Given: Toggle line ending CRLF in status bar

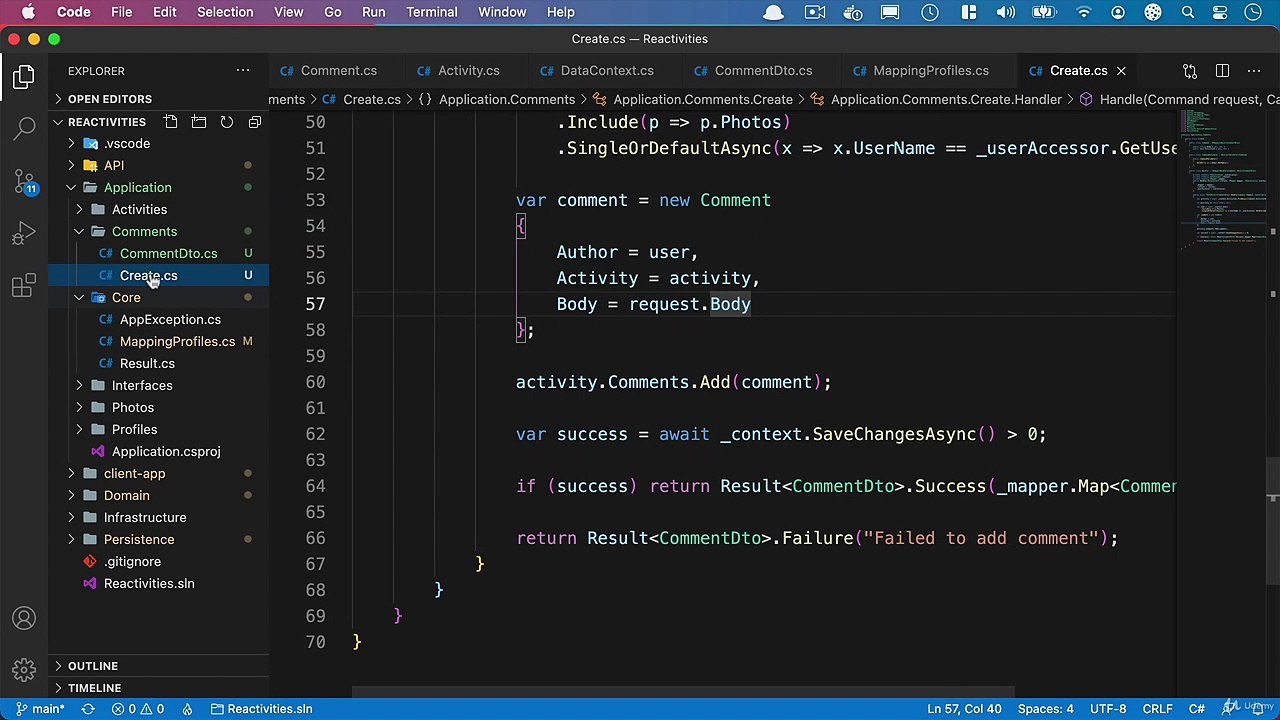Looking at the screenshot, I should (x=1158, y=709).
